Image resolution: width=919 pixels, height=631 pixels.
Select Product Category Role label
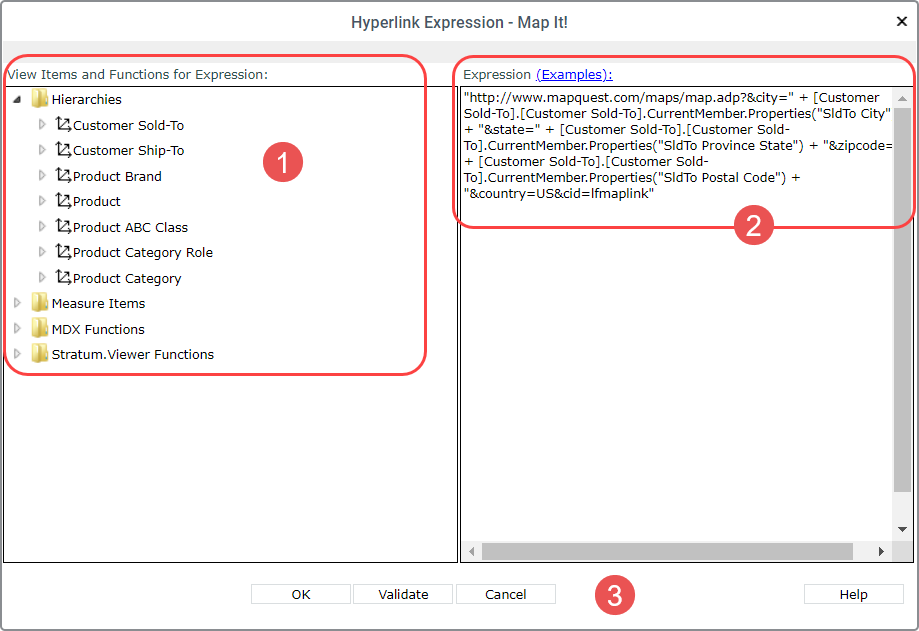[x=143, y=253]
